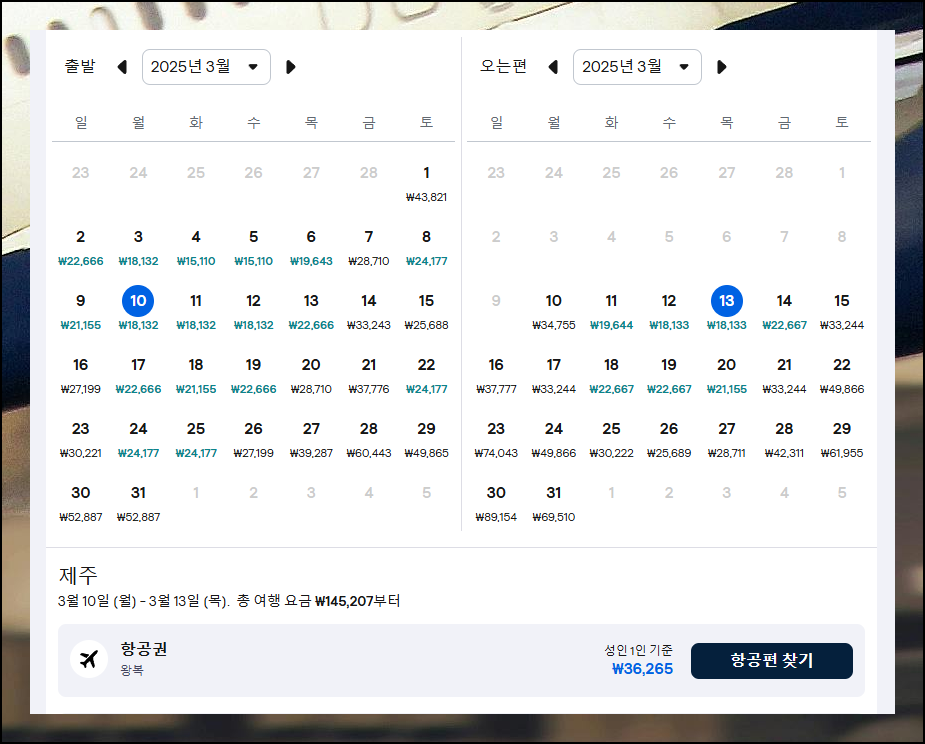Select return date 26 priced ₩25,689
This screenshot has width=925, height=744.
click(669, 440)
